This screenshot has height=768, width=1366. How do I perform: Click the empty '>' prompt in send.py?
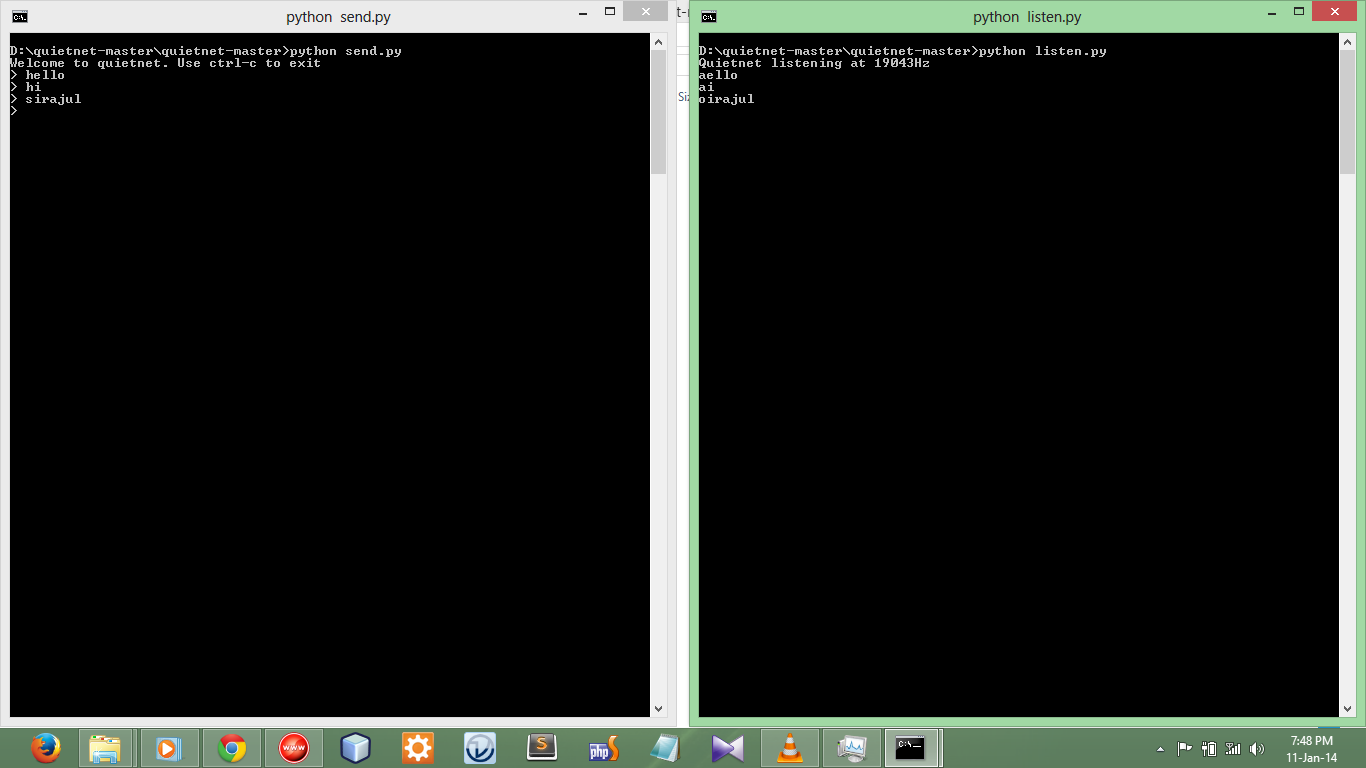click(x=14, y=111)
